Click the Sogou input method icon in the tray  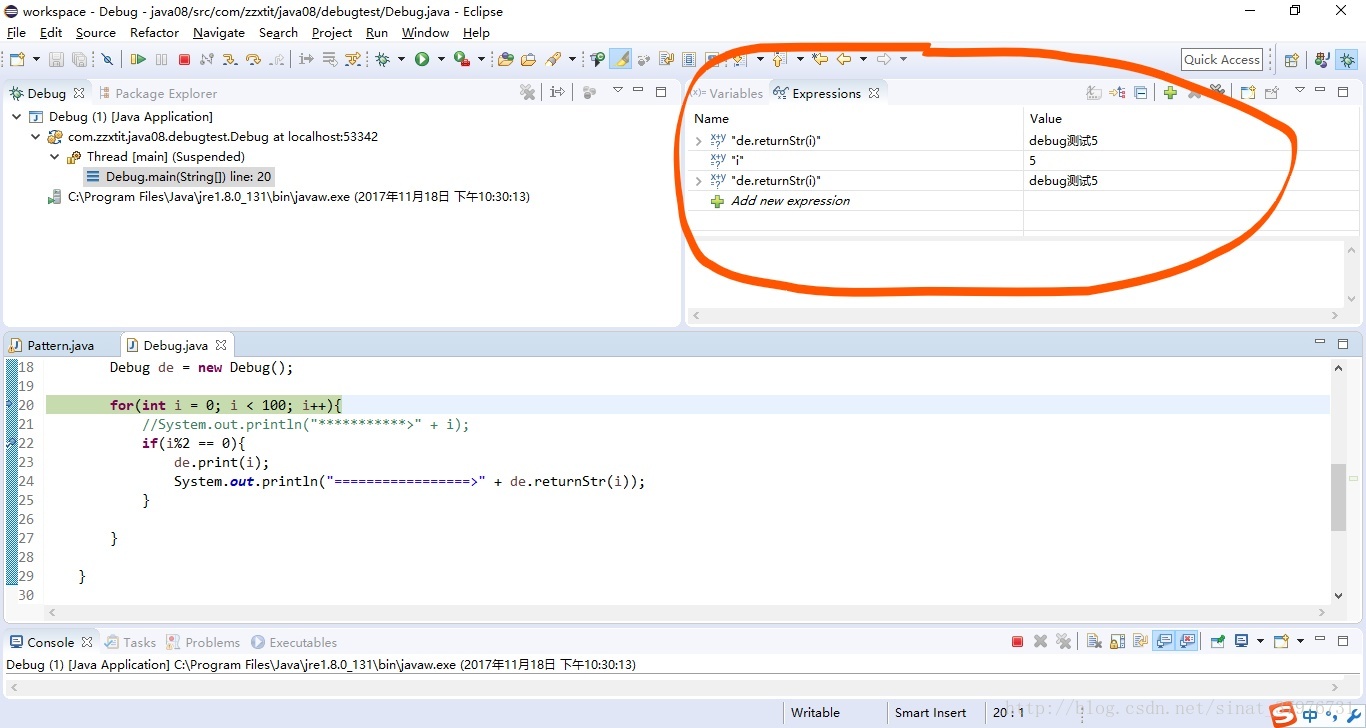coord(1284,714)
